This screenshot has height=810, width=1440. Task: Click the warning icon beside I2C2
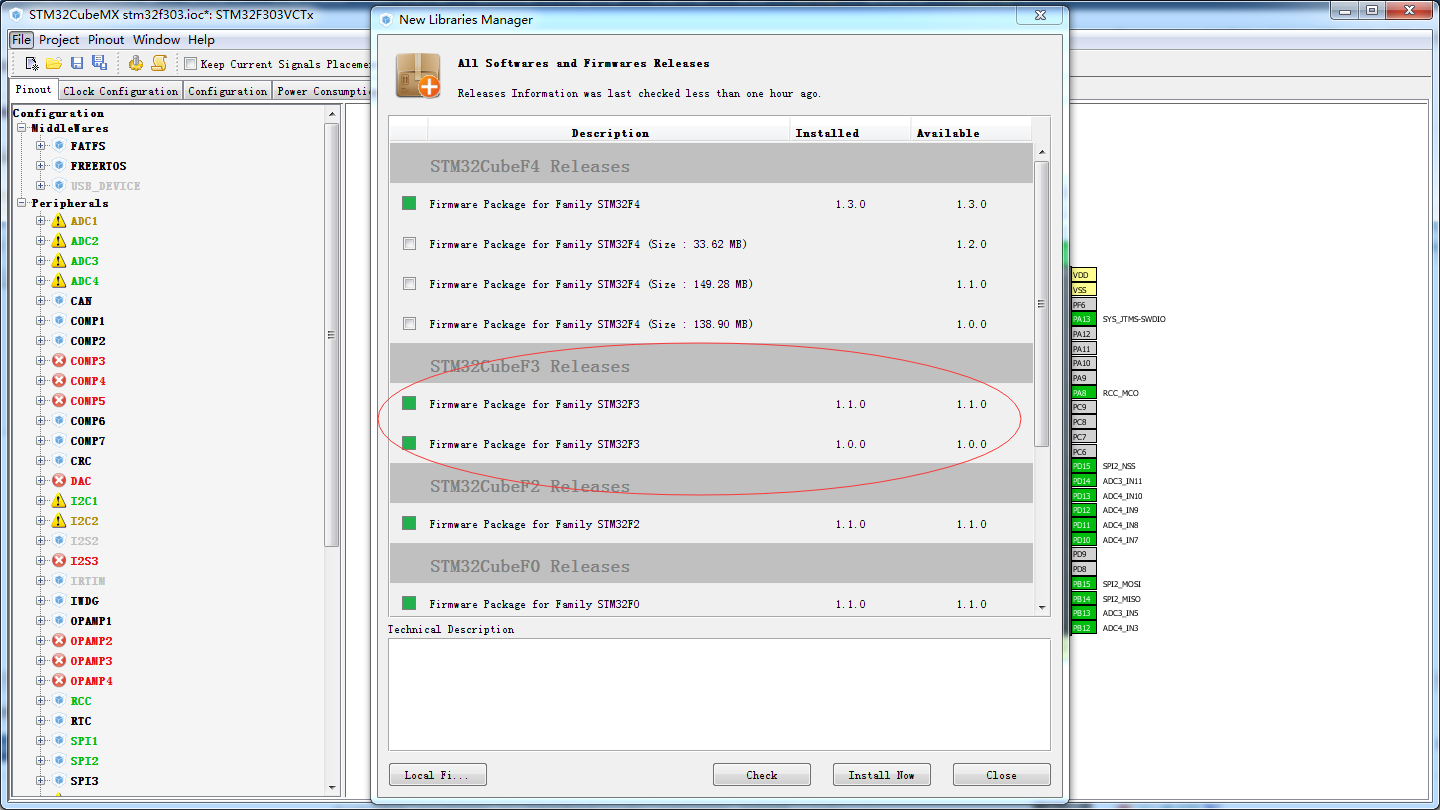coord(59,521)
